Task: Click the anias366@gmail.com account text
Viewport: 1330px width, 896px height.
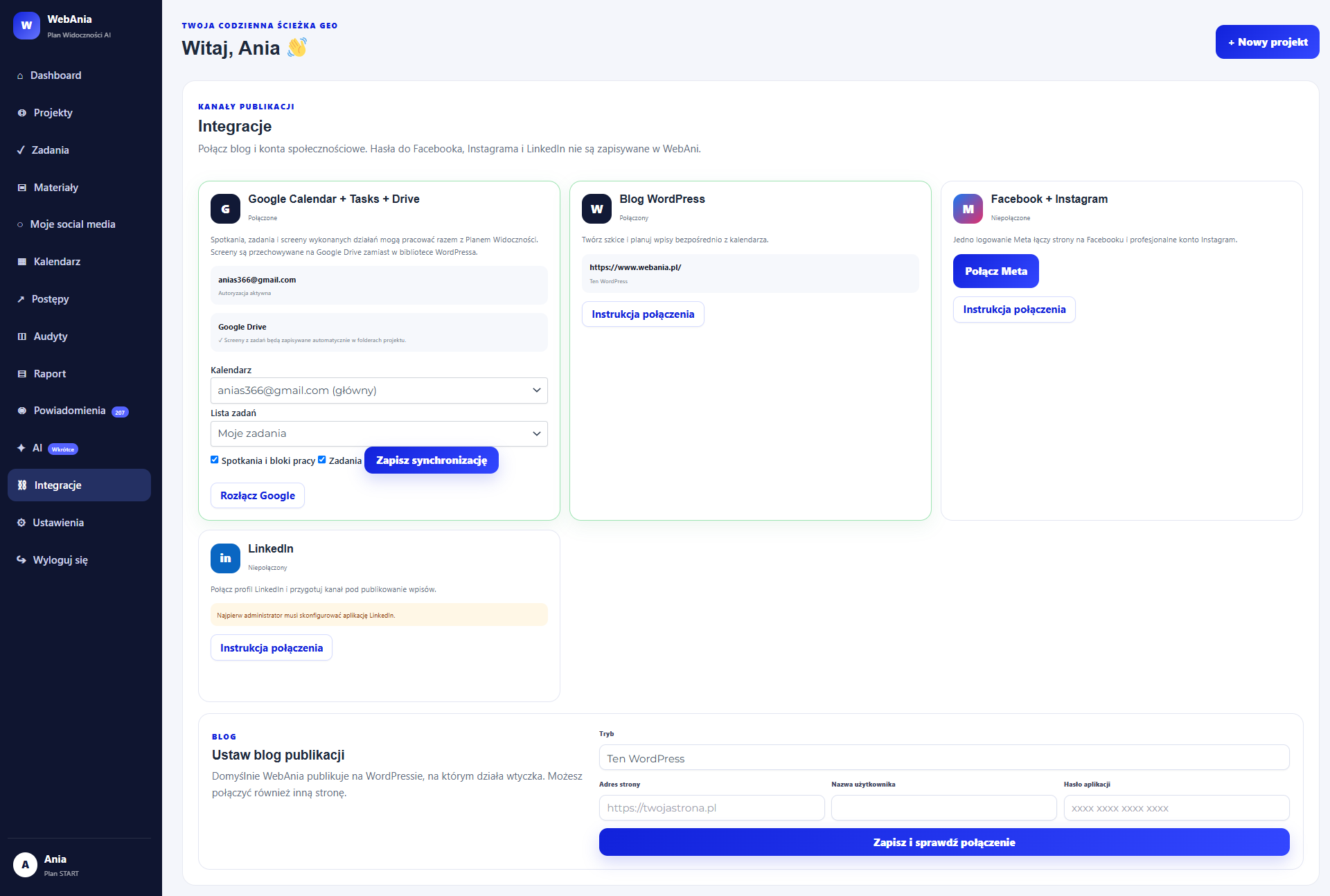Action: 257,280
